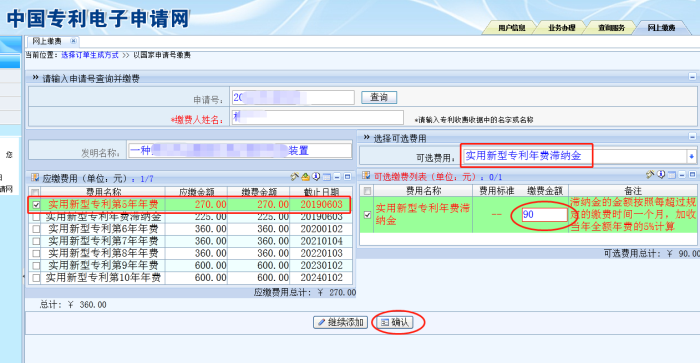Image resolution: width=700 pixels, height=363 pixels.
Task: Click the 缴费人姓名 input field
Action: (x=318, y=117)
